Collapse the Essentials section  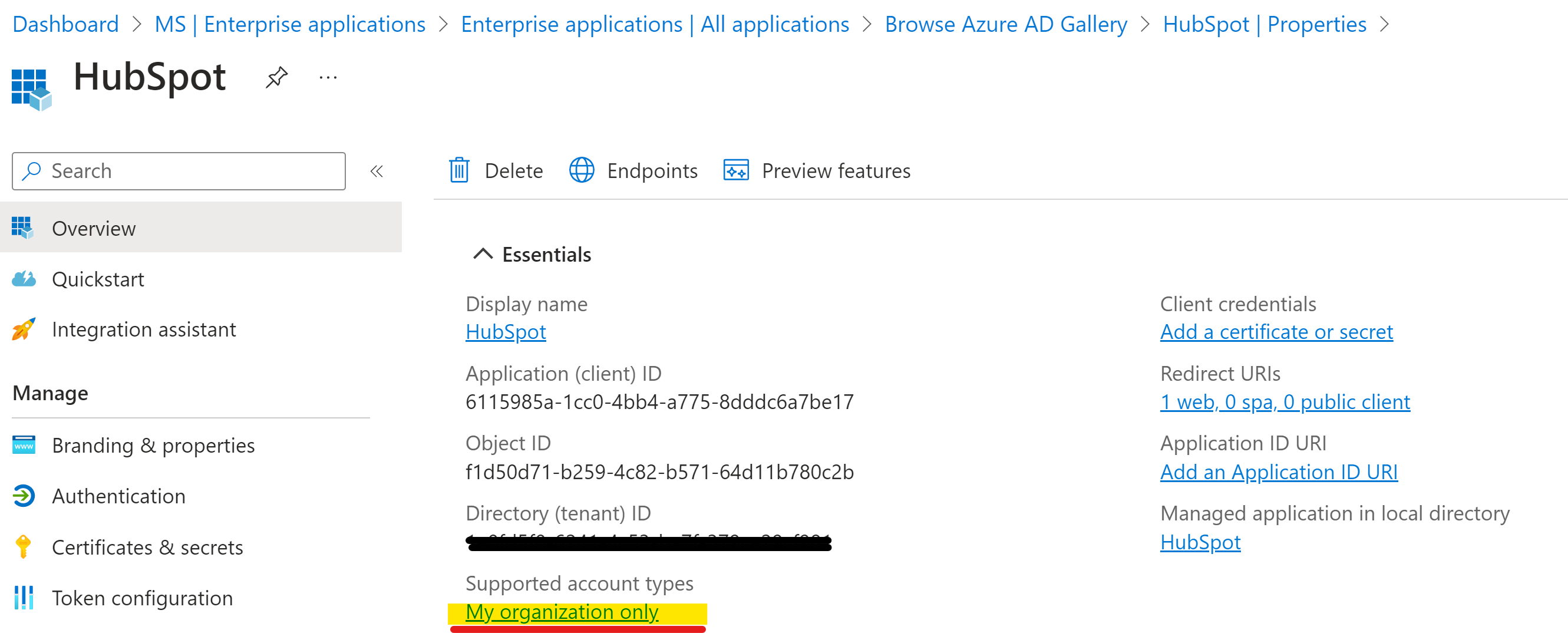tap(483, 254)
